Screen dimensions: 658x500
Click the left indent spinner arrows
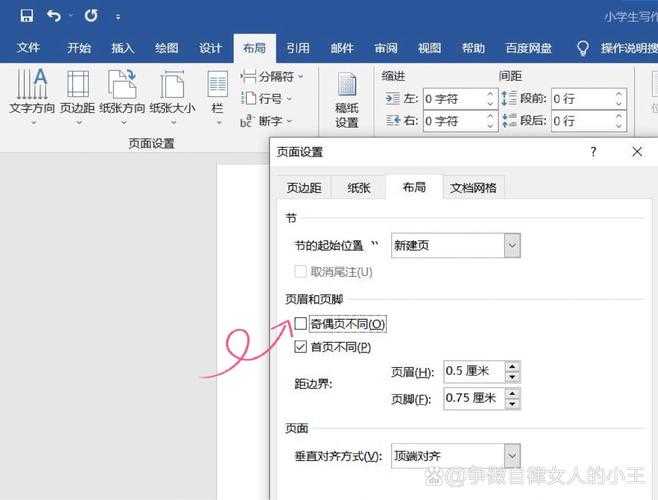coord(490,99)
